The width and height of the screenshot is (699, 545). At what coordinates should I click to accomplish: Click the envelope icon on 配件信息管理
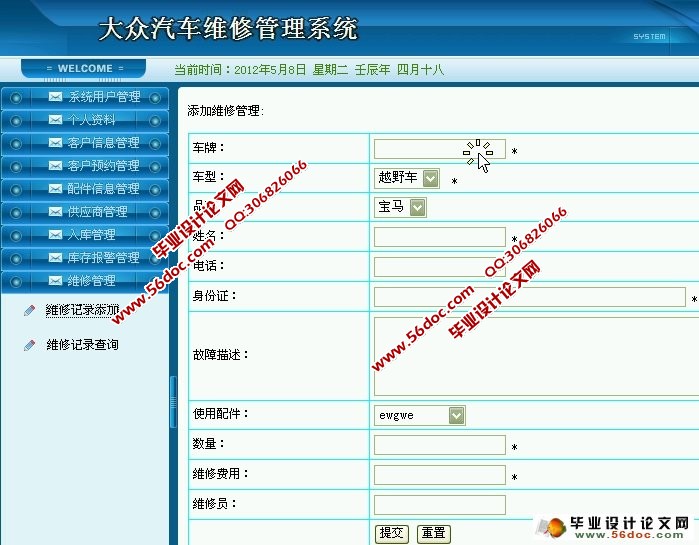point(55,189)
